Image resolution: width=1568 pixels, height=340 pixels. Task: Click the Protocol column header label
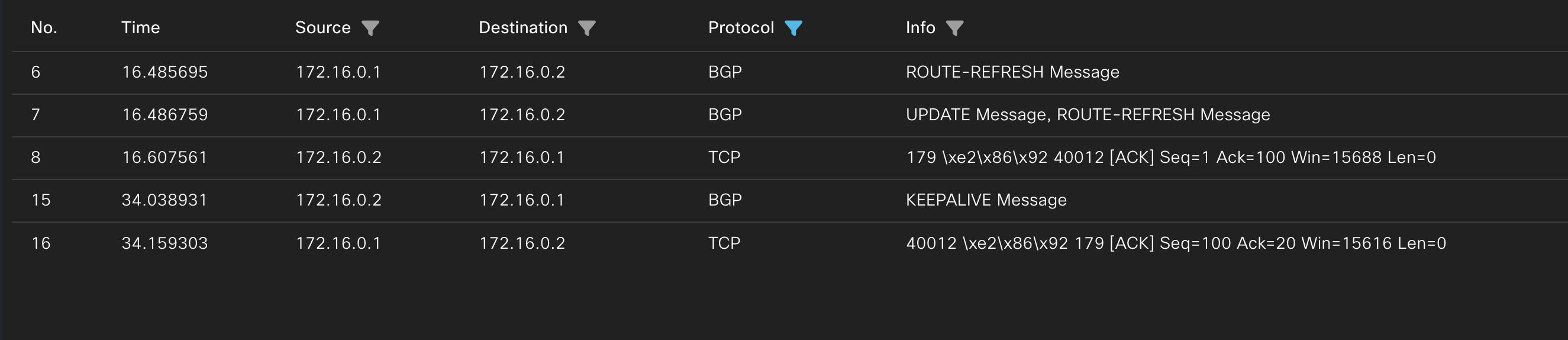(x=741, y=27)
